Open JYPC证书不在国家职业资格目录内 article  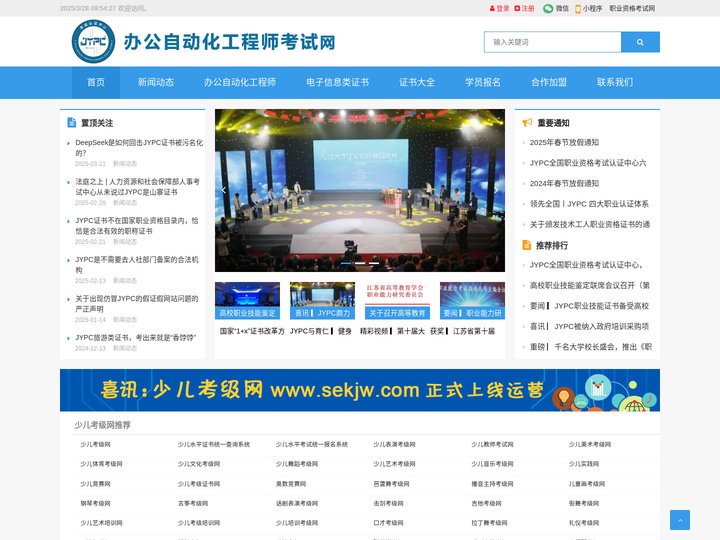point(137,226)
